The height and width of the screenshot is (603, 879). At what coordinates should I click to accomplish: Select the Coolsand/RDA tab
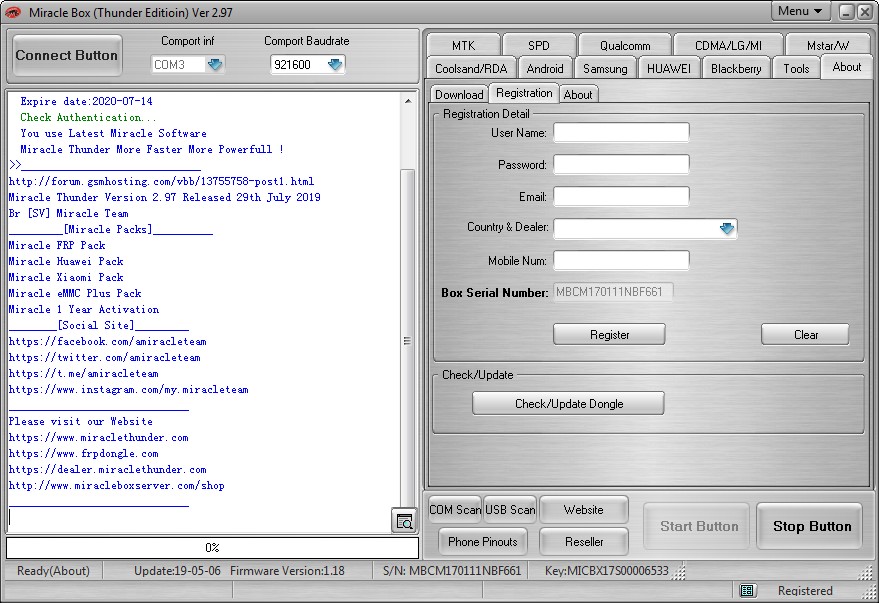(471, 68)
